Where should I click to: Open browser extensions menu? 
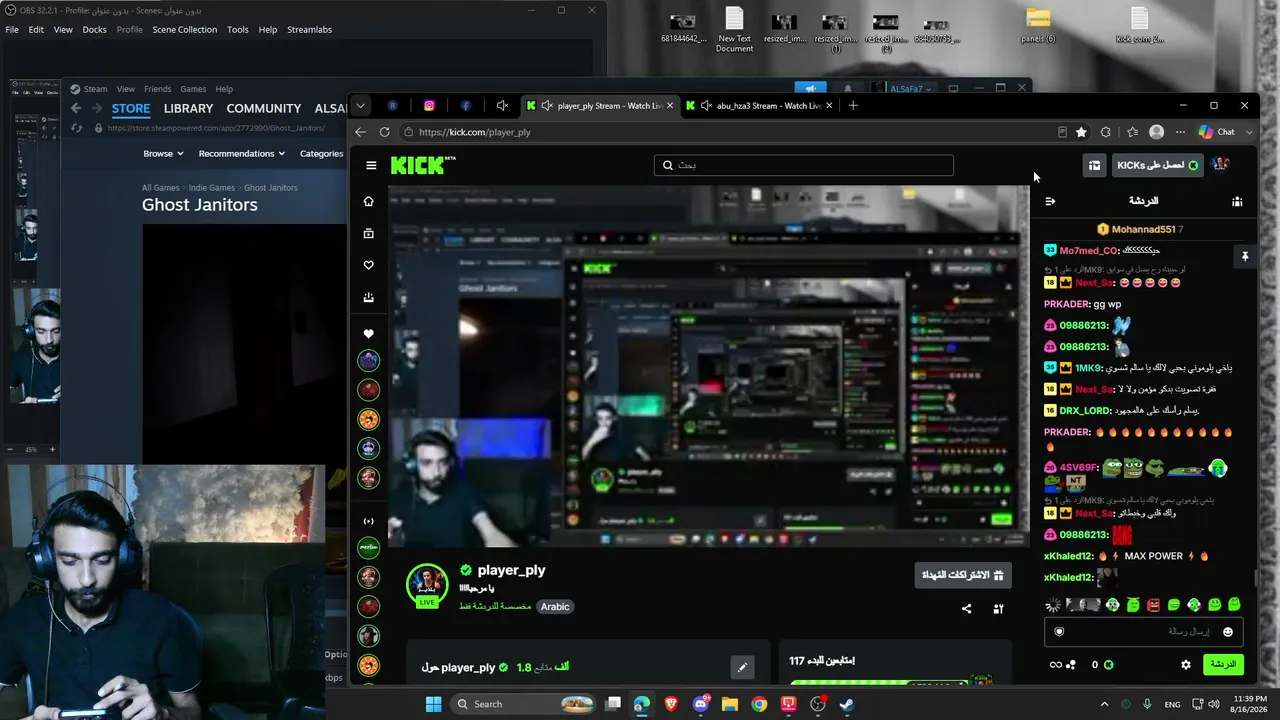pos(1105,132)
